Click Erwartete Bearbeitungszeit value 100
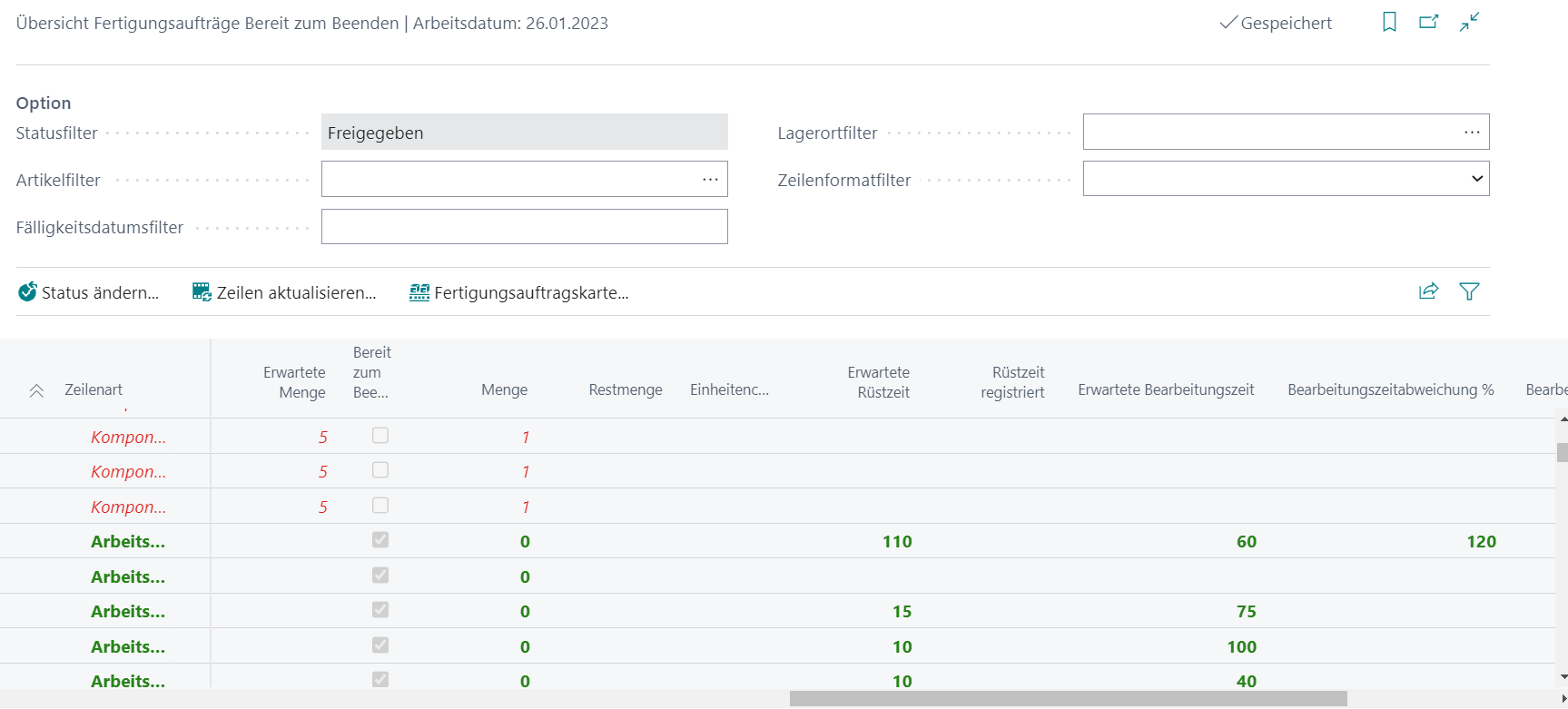The width and height of the screenshot is (1568, 709). pyautogui.click(x=1241, y=647)
